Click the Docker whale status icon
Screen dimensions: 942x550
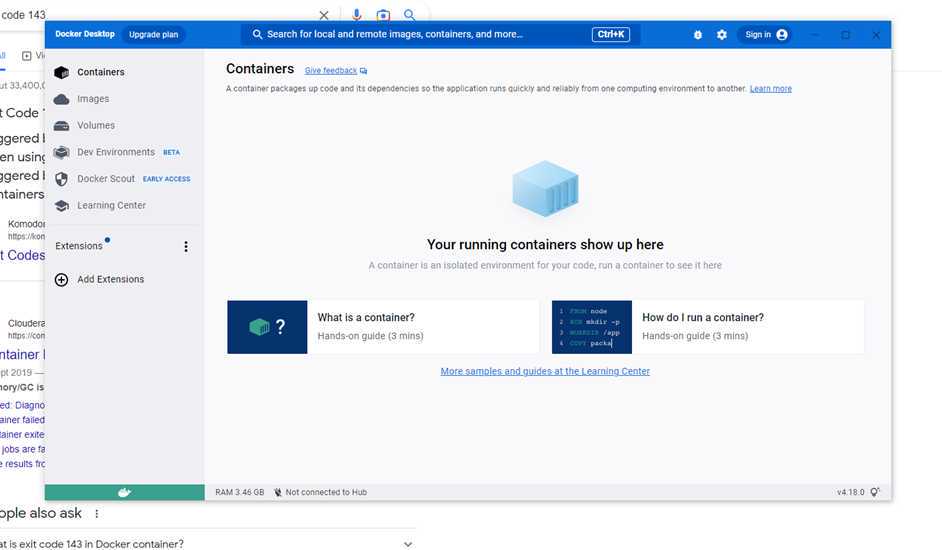[x=125, y=493]
